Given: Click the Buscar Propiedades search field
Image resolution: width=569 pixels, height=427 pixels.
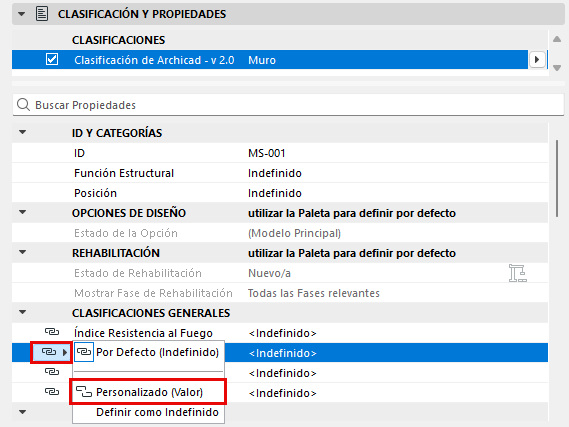Looking at the screenshot, I should click(288, 105).
